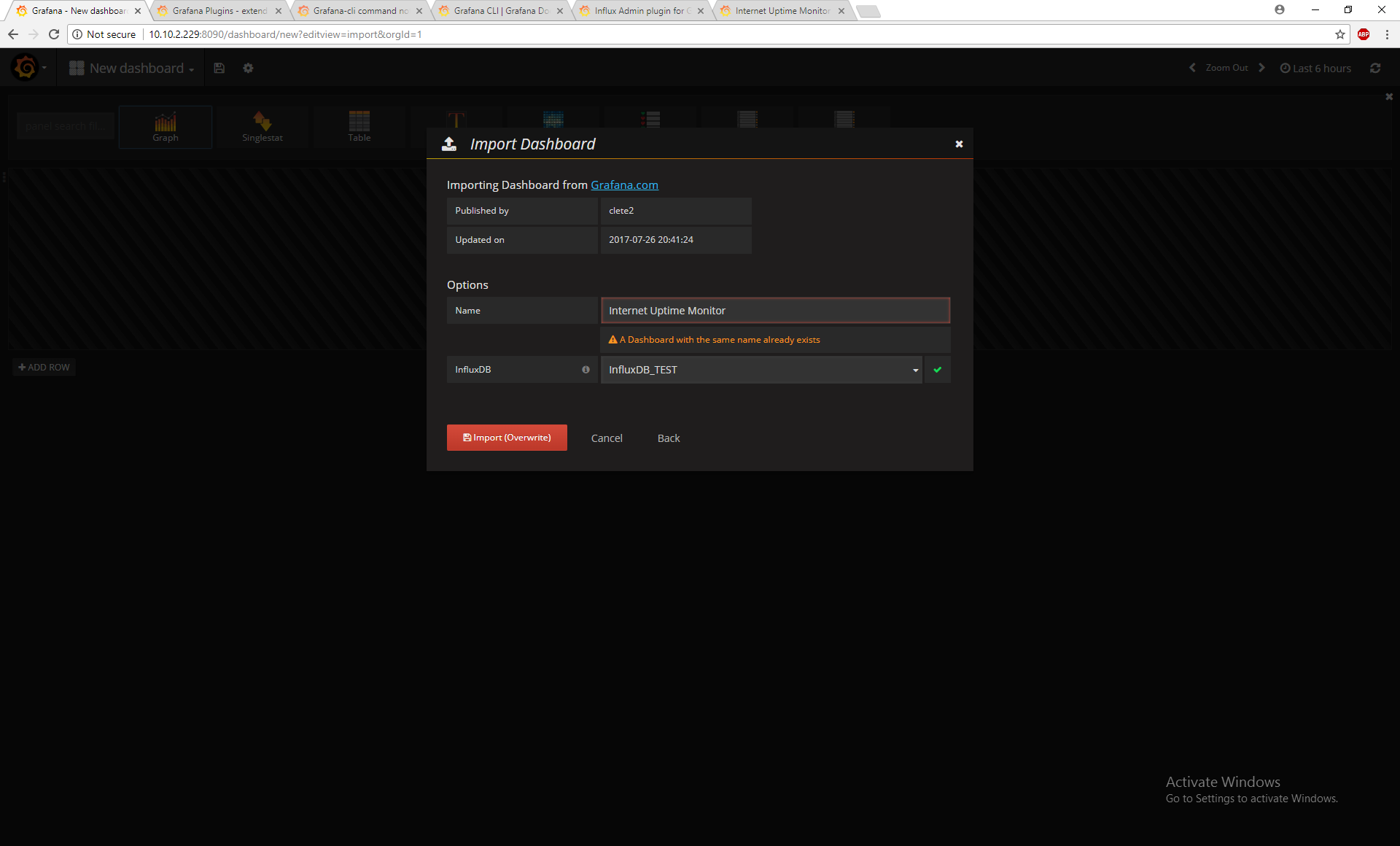Click the save dashboard floppy icon
This screenshot has height=846, width=1400.
219,68
